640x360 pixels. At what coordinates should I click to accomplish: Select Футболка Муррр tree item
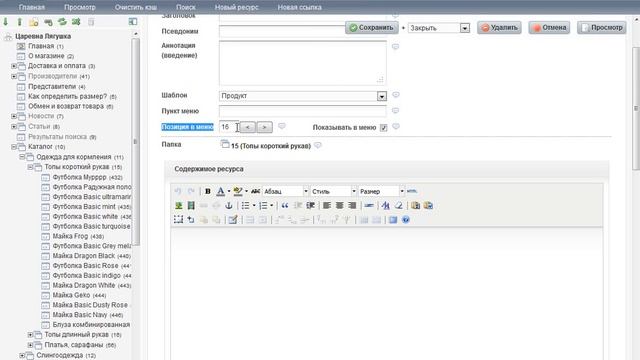pyautogui.click(x=87, y=177)
